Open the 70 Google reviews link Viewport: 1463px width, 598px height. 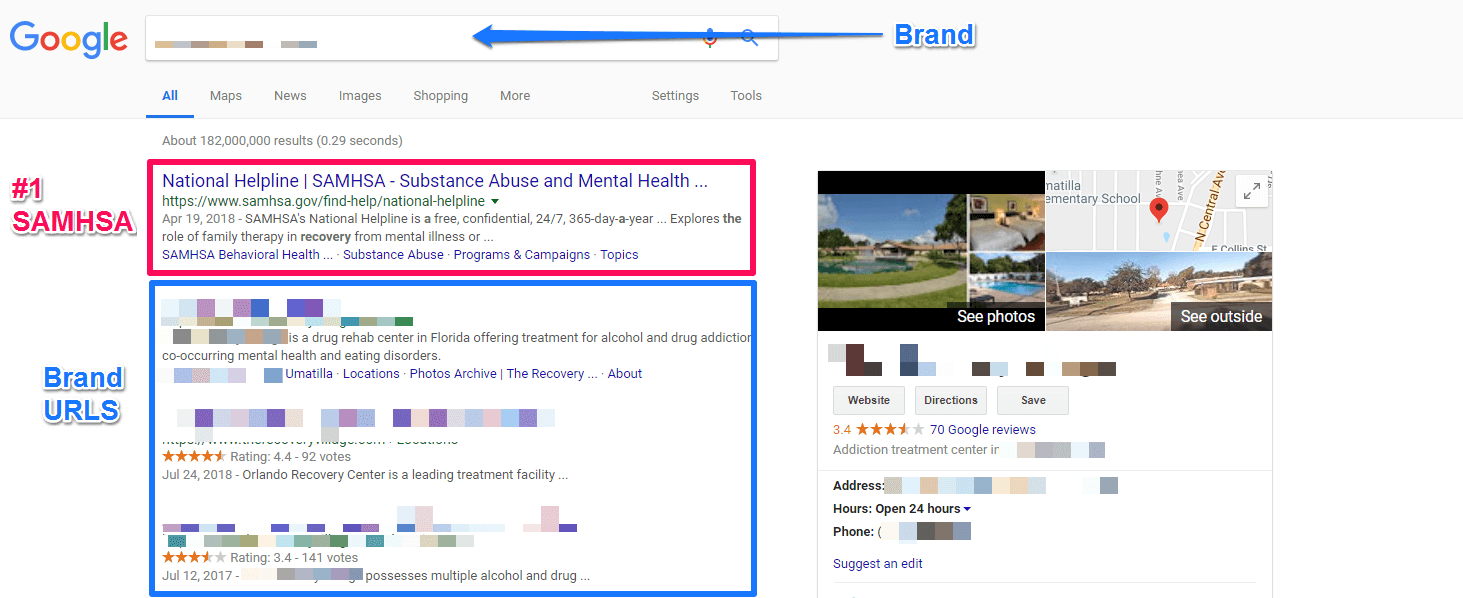click(983, 429)
